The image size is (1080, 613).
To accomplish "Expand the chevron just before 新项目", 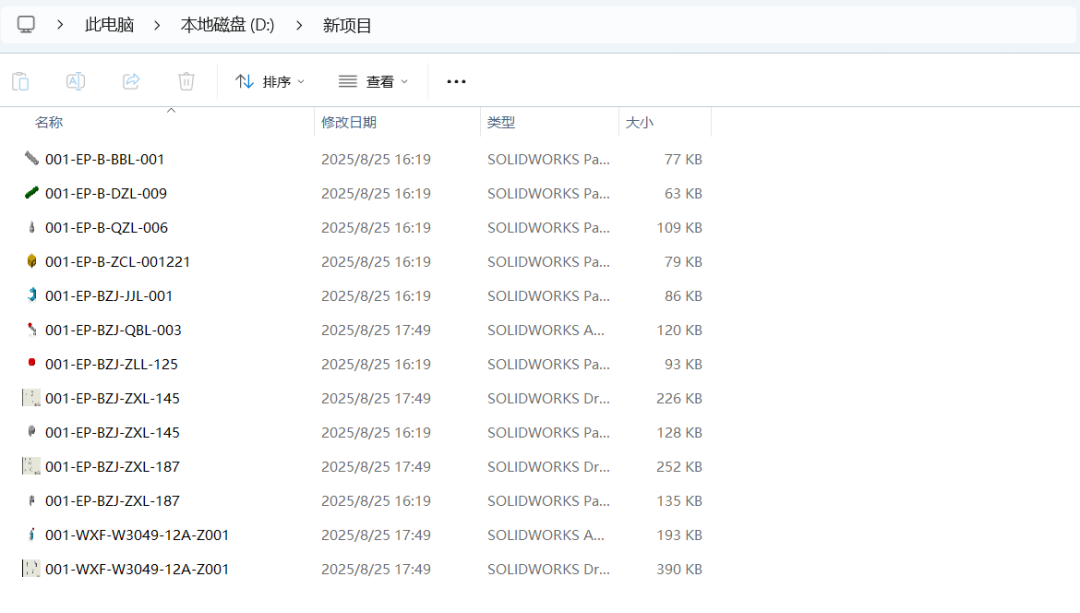I will pos(299,25).
